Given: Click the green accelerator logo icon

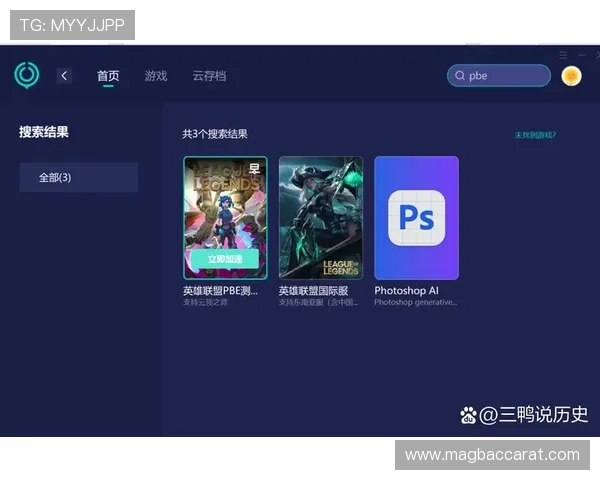Looking at the screenshot, I should tap(27, 75).
